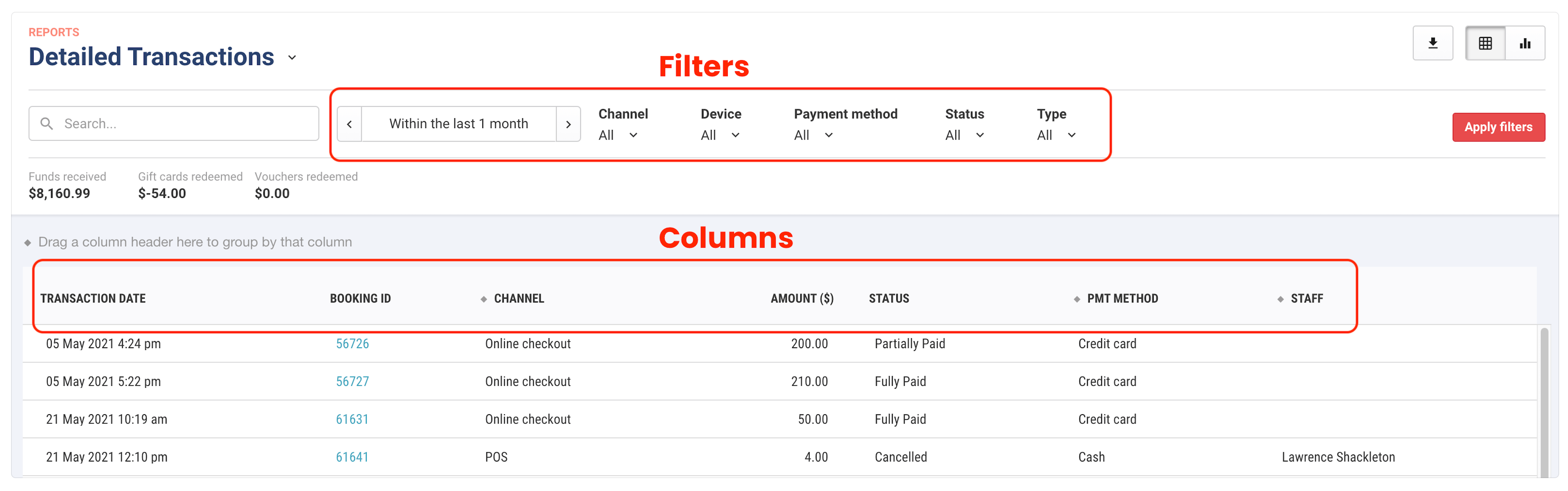The width and height of the screenshot is (1568, 491).
Task: Switch to table grid view
Action: click(x=1485, y=43)
